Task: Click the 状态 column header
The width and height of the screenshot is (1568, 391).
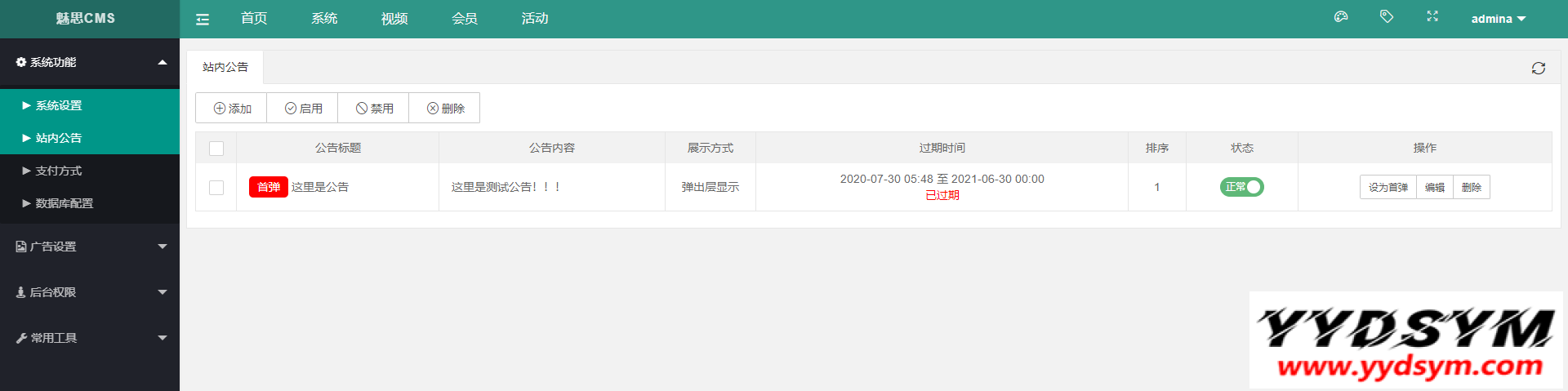Action: 1242,148
